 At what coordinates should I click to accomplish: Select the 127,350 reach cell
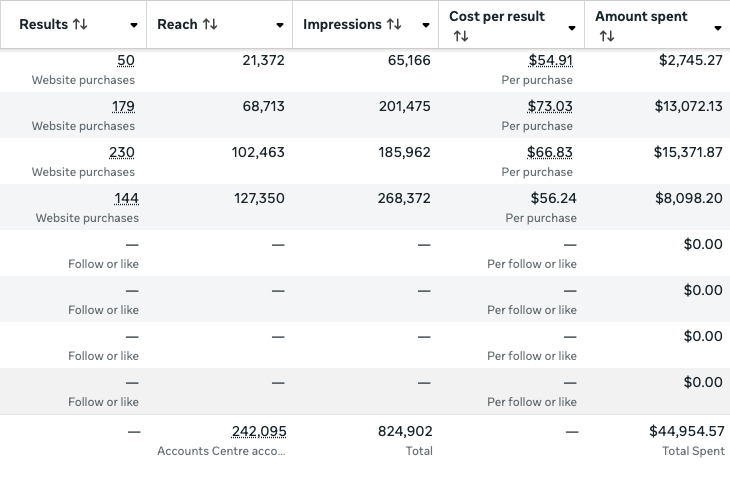259,199
